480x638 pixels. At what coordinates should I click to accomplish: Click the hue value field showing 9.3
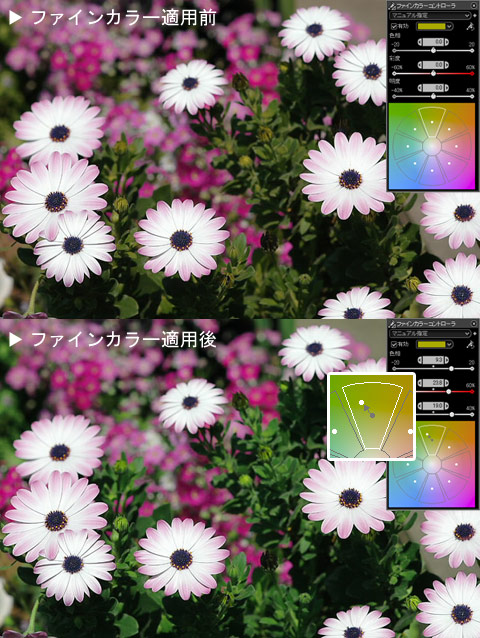pos(433,360)
